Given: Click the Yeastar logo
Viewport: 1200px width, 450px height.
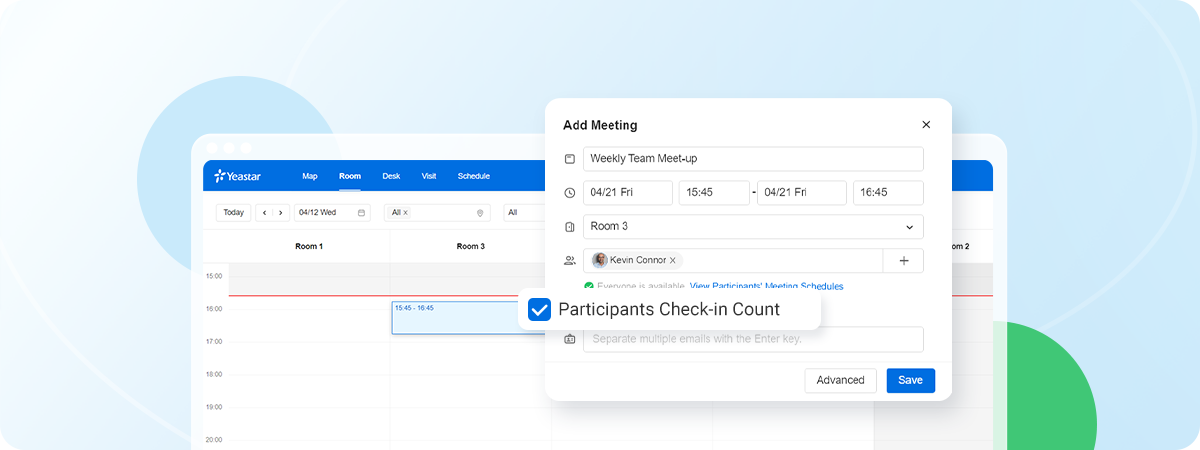Looking at the screenshot, I should (238, 176).
